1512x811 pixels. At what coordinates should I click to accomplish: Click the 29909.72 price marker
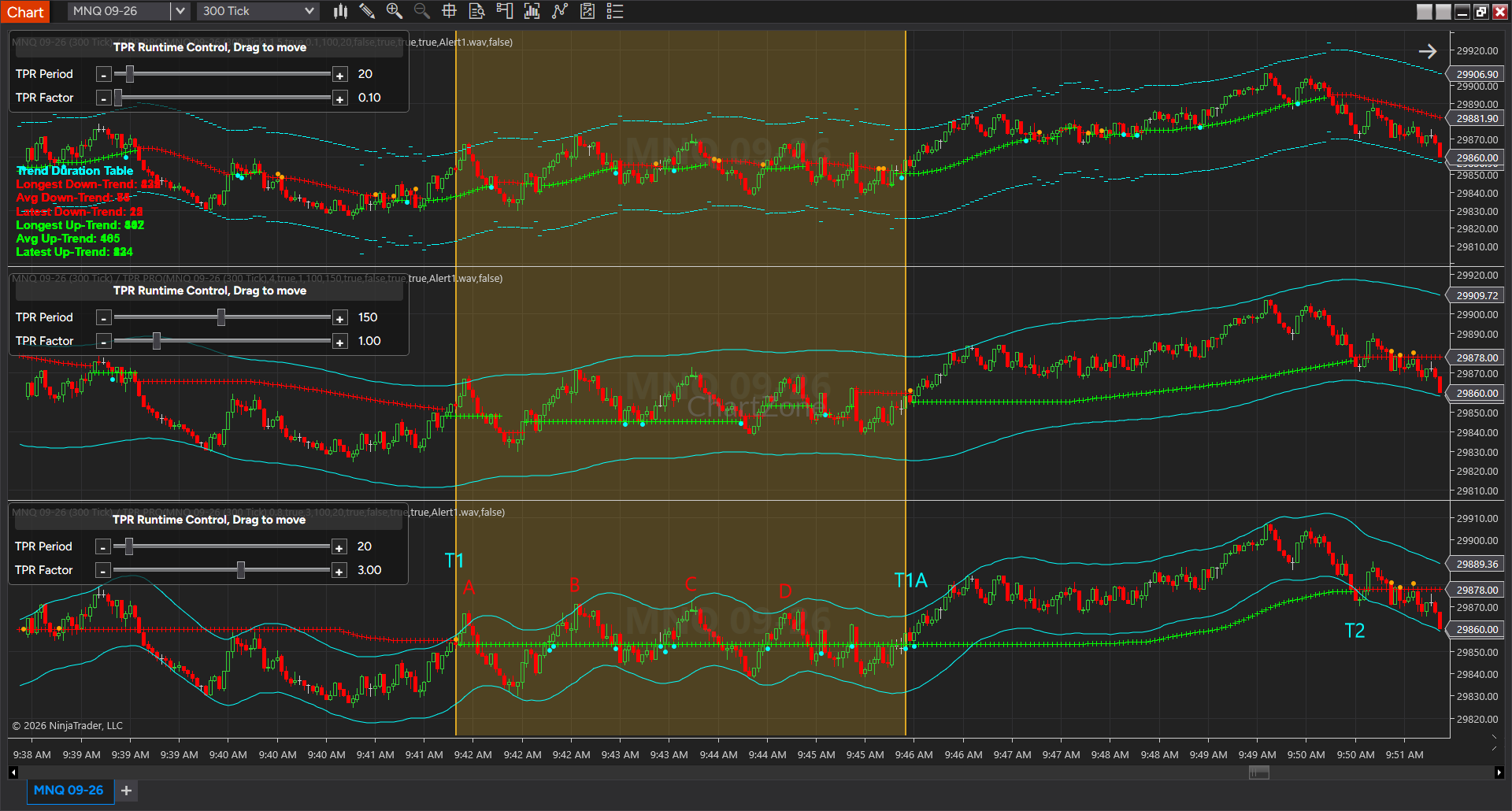[1477, 295]
